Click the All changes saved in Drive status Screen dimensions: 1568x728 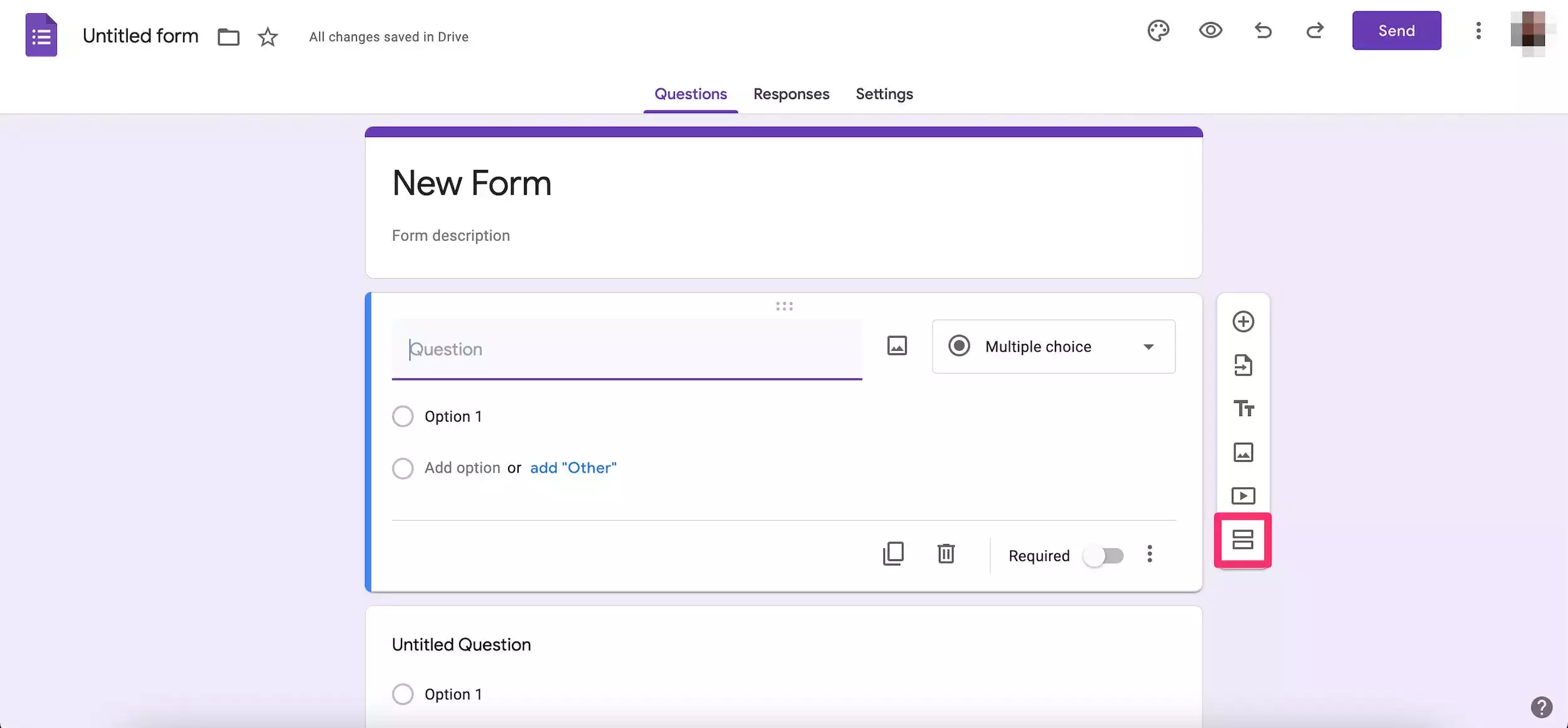(x=389, y=37)
